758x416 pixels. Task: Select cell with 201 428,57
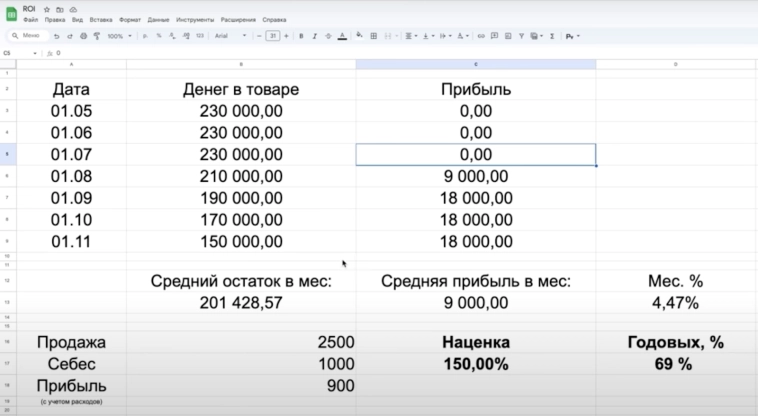click(x=241, y=303)
